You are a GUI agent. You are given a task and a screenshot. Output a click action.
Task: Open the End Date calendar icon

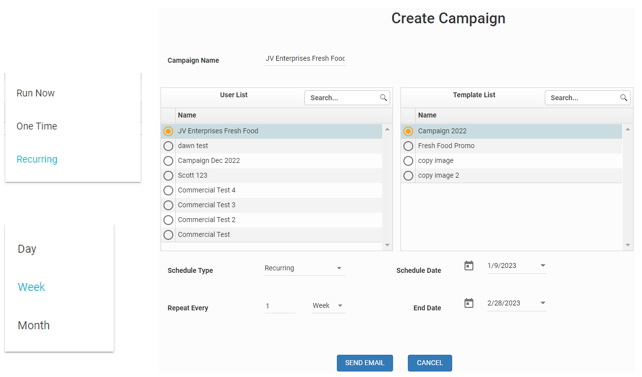click(469, 303)
